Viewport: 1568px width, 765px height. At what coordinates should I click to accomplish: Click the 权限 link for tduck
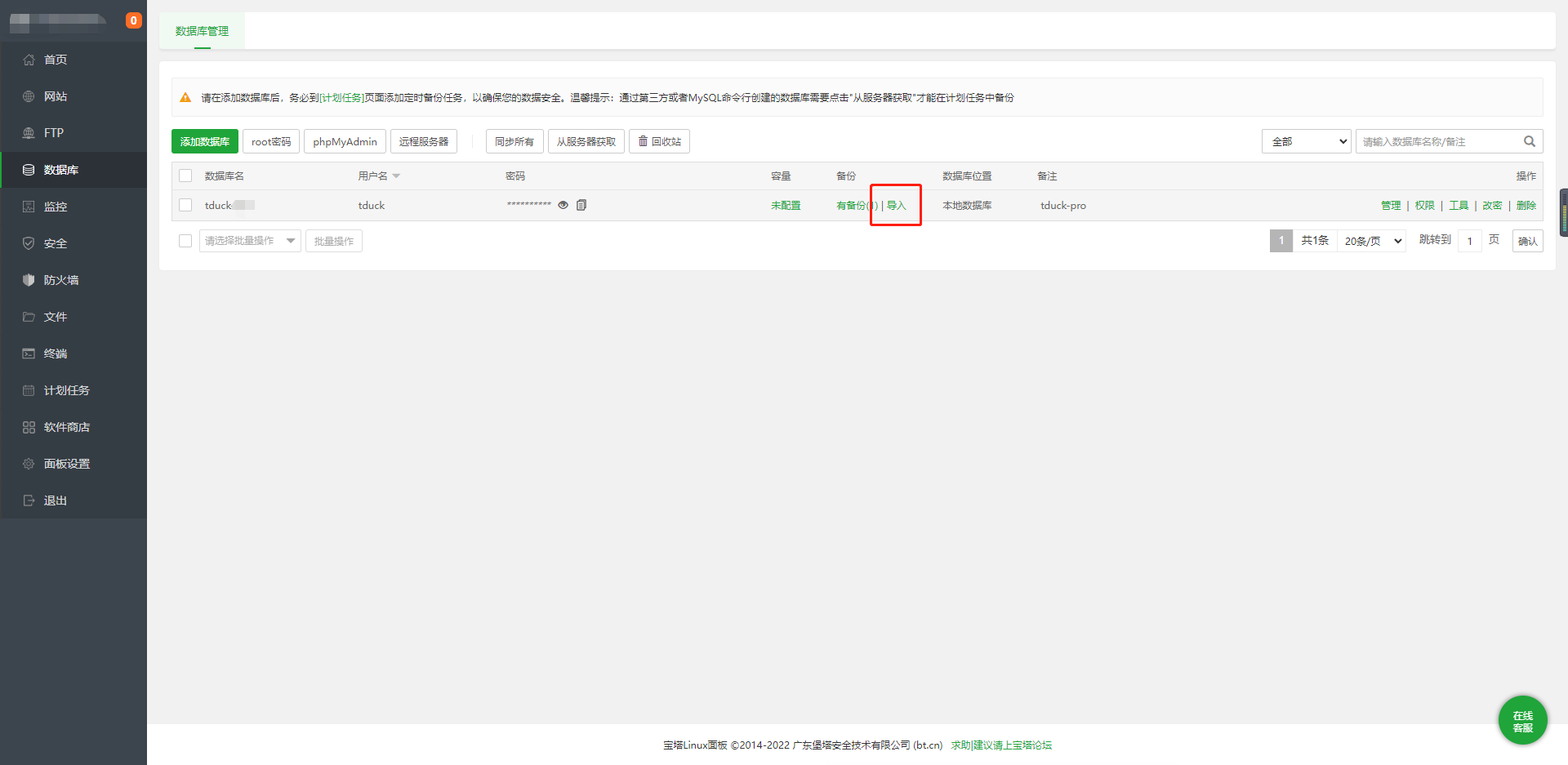tap(1425, 206)
